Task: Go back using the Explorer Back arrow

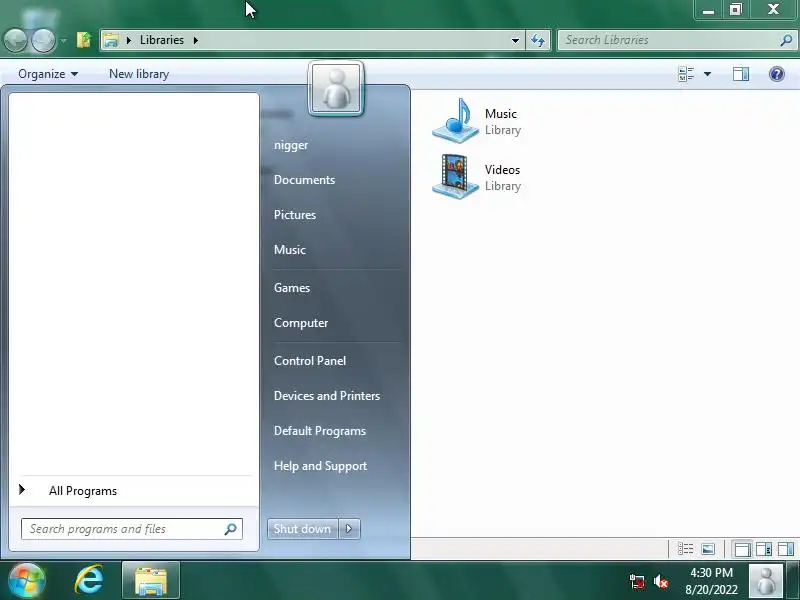Action: pyautogui.click(x=15, y=40)
